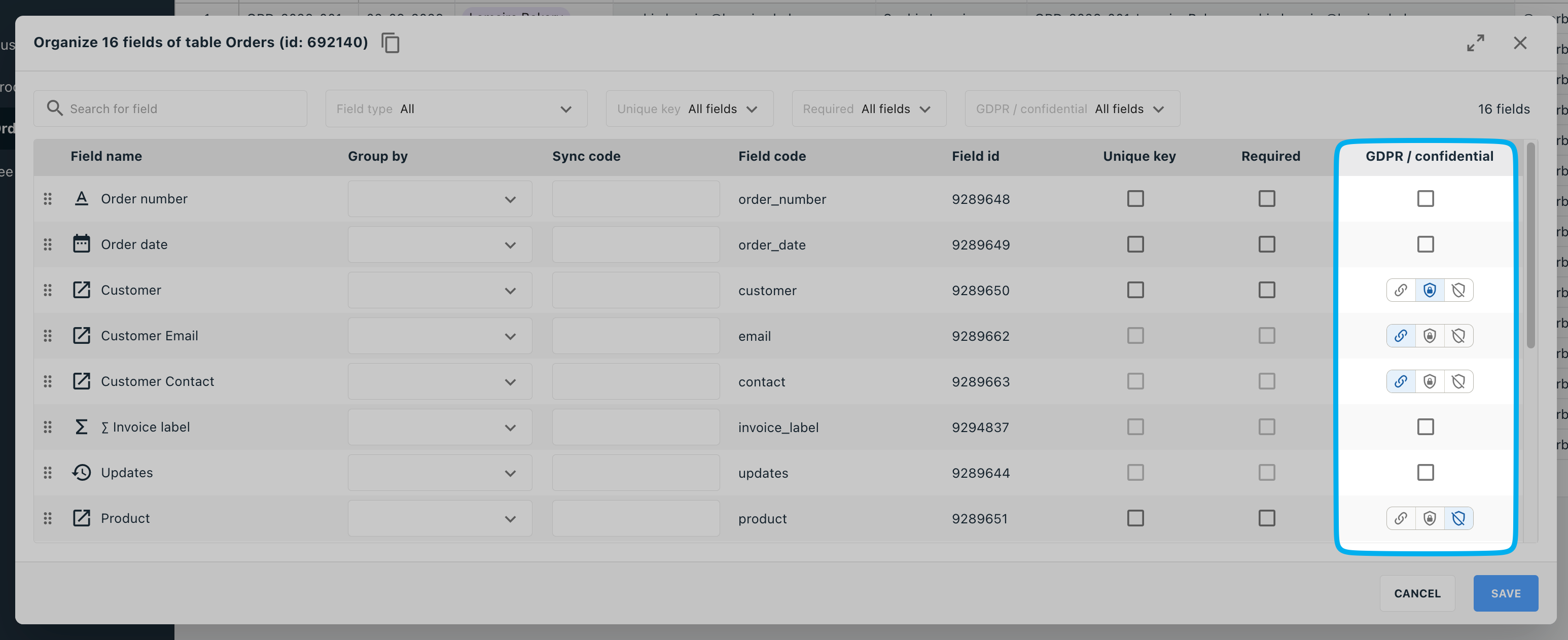This screenshot has width=1568, height=640.
Task: Click the field list vertical scrollbar
Action: point(1531,245)
